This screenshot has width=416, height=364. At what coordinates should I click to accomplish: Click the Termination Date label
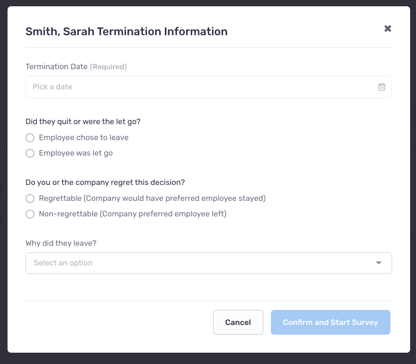click(56, 67)
